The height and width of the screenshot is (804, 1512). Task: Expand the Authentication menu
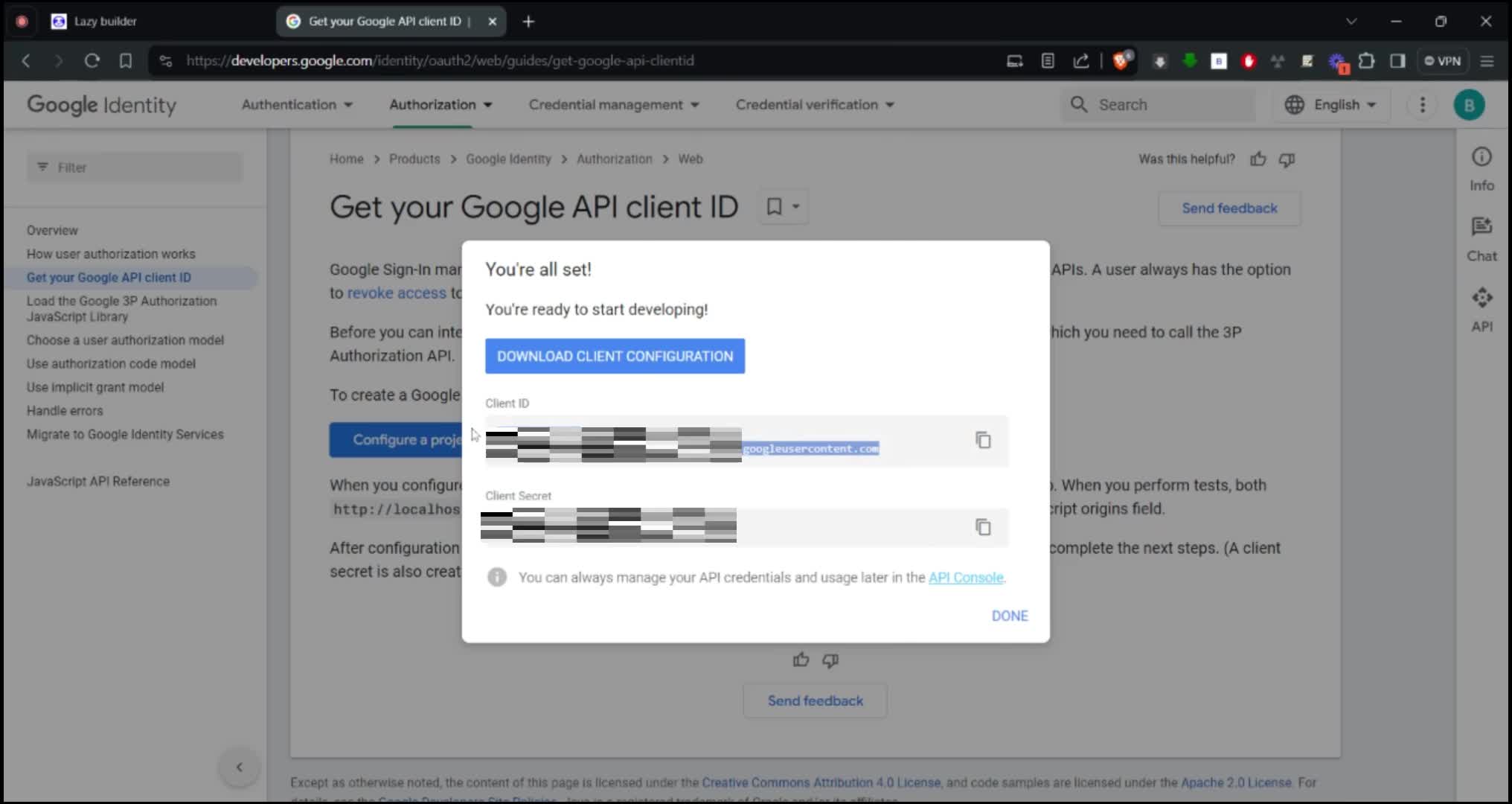297,105
